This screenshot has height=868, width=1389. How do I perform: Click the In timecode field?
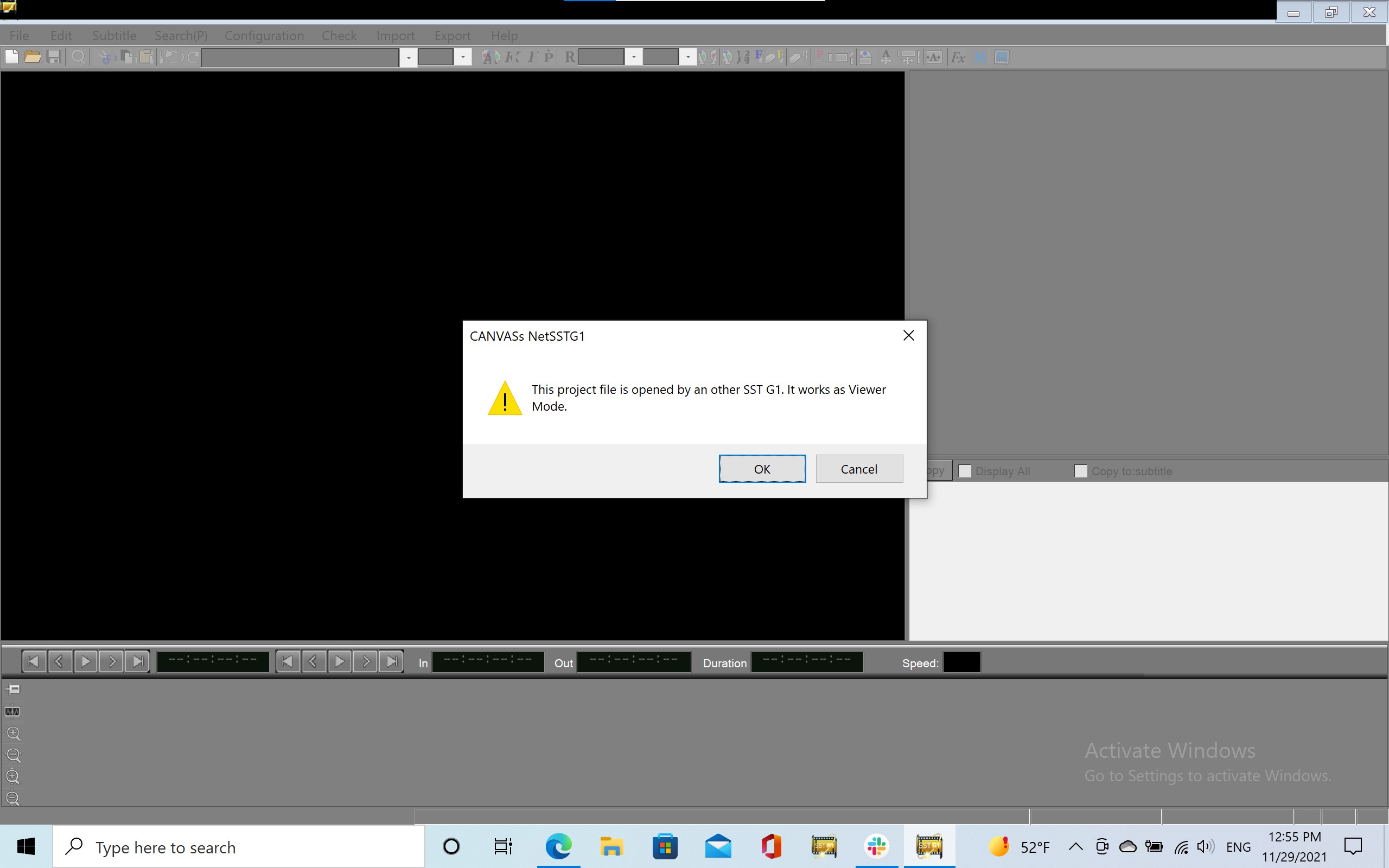click(488, 662)
